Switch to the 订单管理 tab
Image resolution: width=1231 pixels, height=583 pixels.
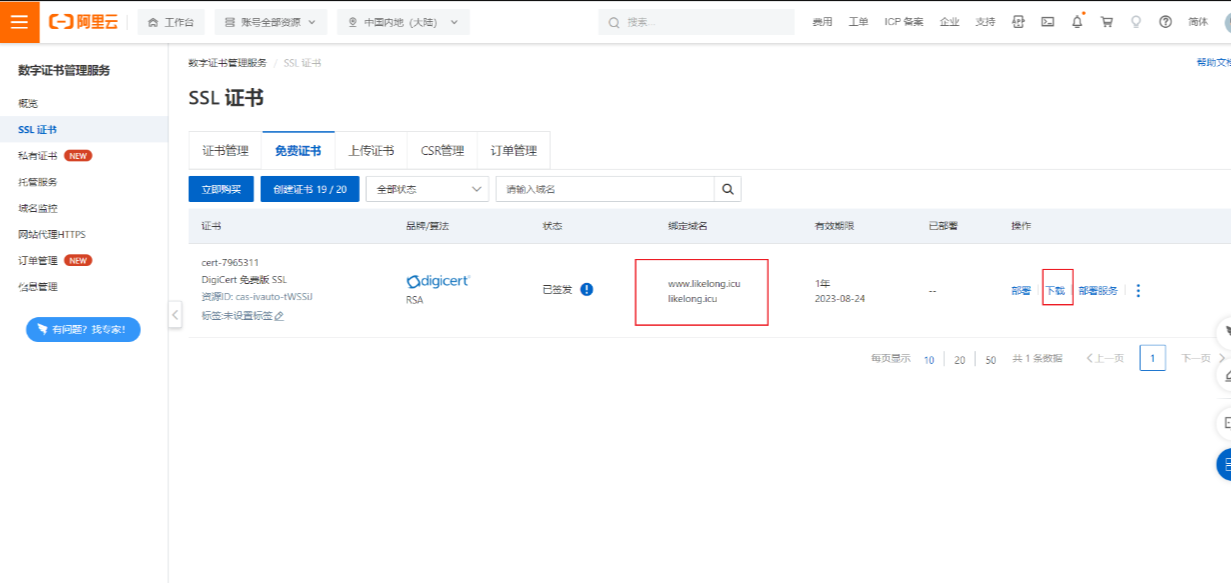point(513,151)
